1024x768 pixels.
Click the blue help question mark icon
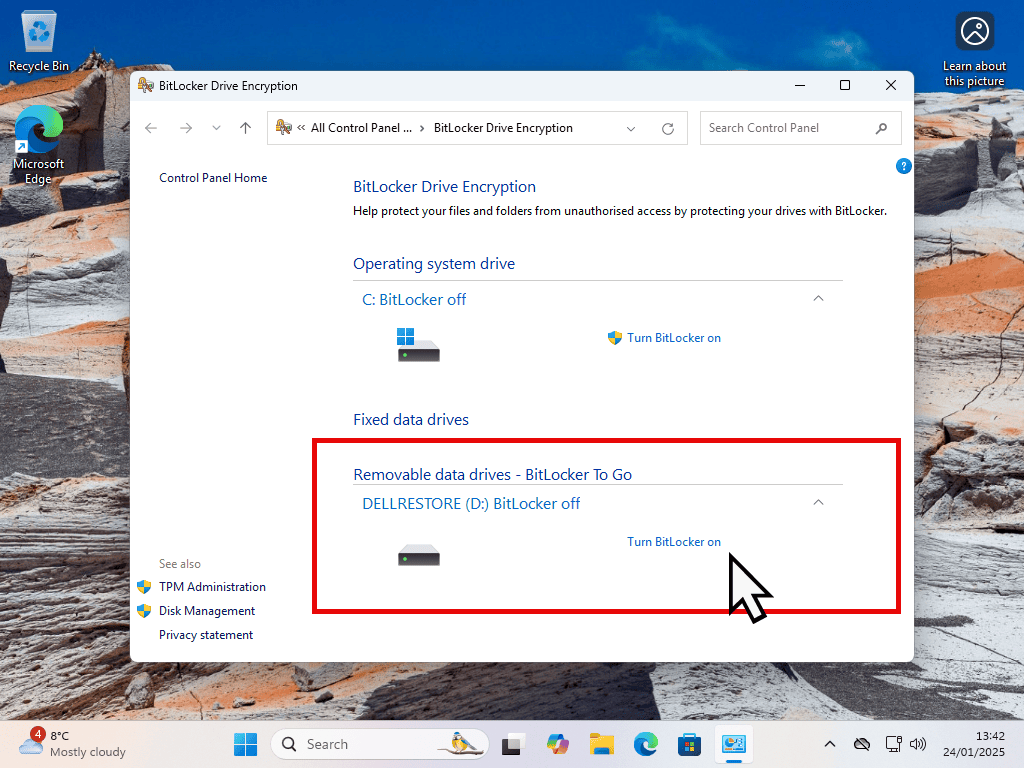click(904, 166)
